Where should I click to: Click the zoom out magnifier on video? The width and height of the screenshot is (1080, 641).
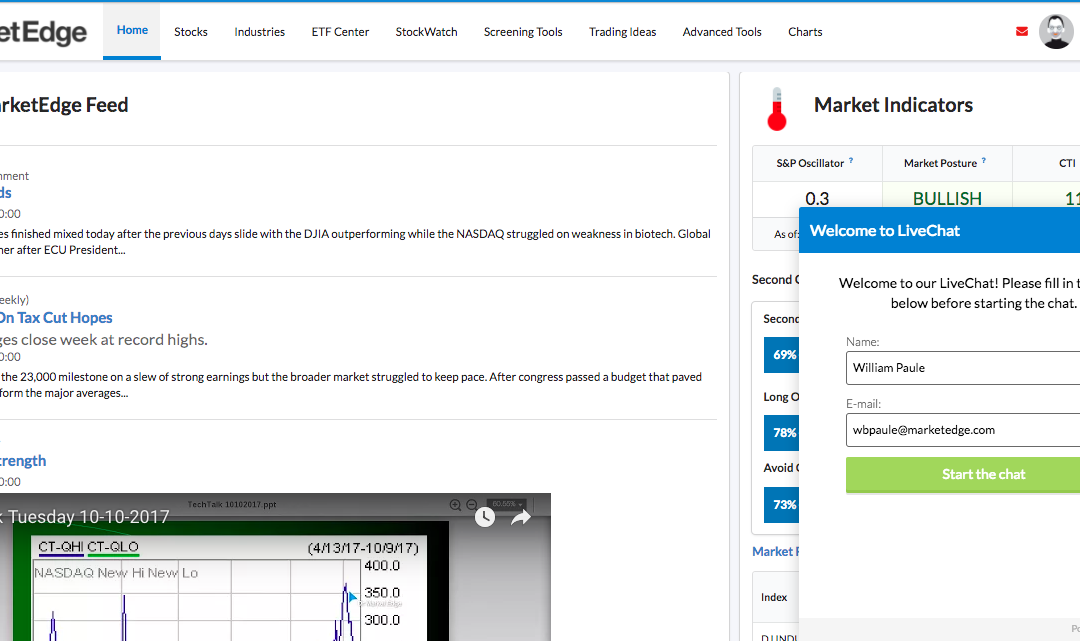pyautogui.click(x=472, y=505)
